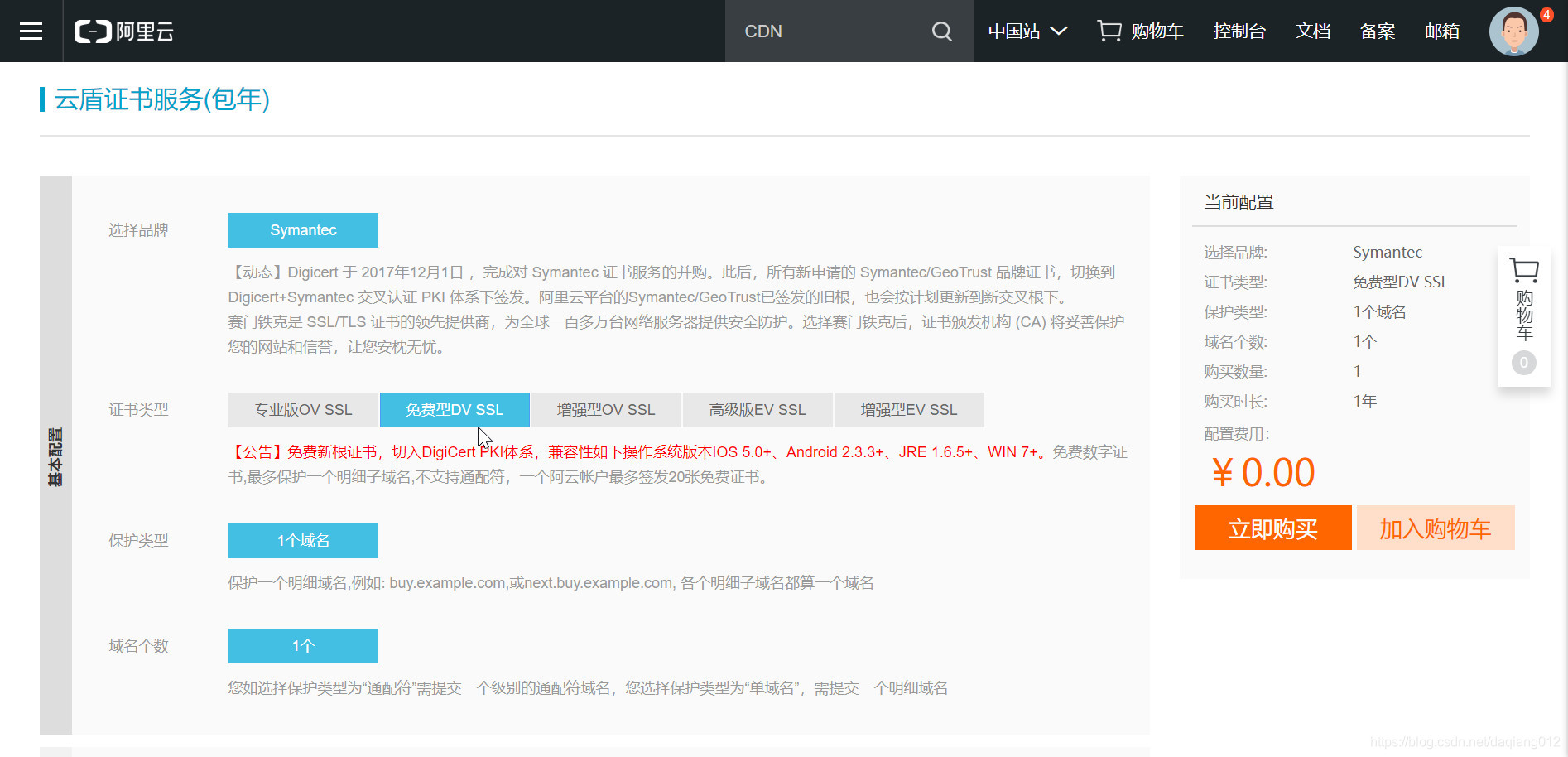Select 专业版OV SSL certificate type

pos(303,410)
